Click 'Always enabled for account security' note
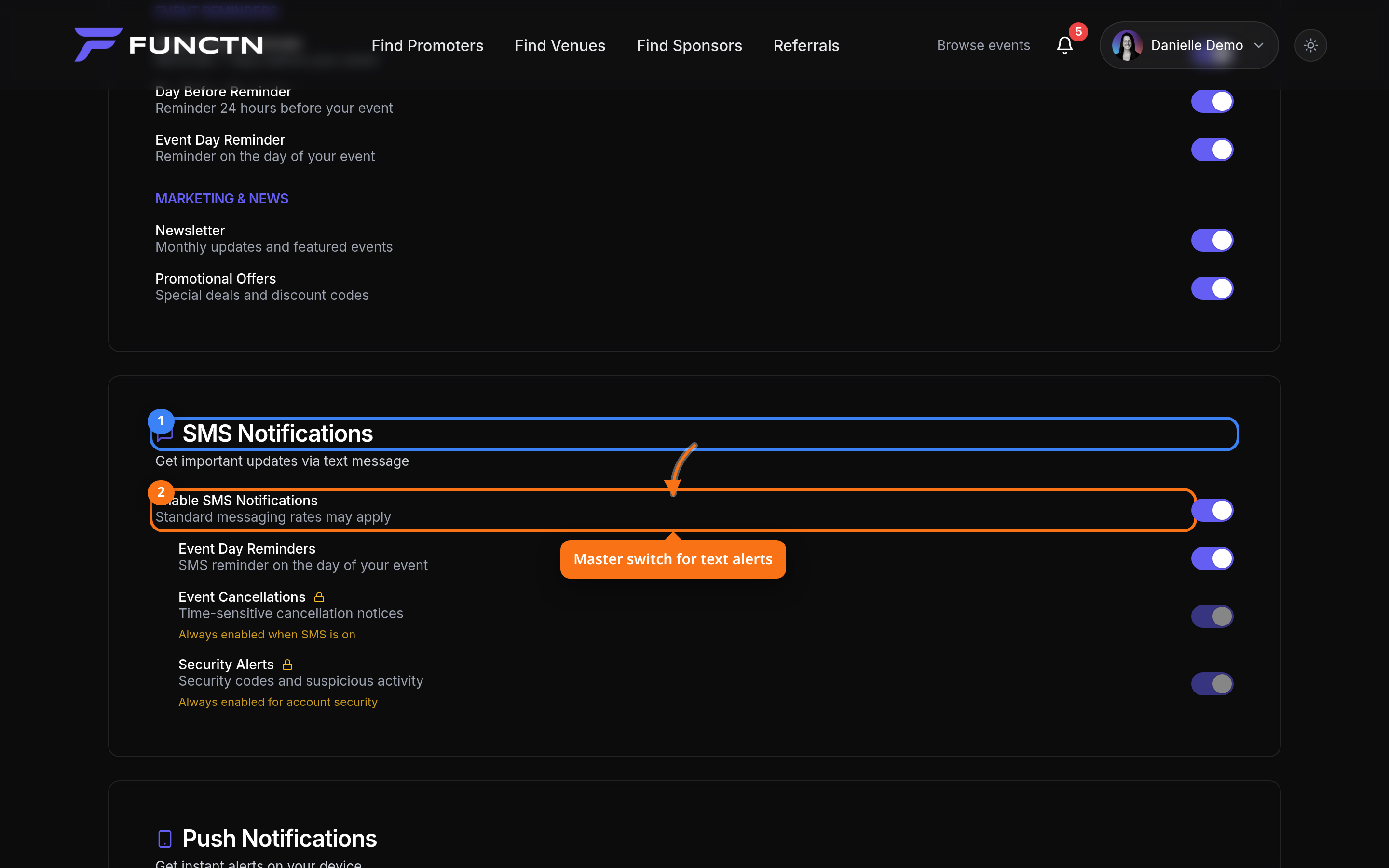The height and width of the screenshot is (868, 1389). [x=278, y=702]
